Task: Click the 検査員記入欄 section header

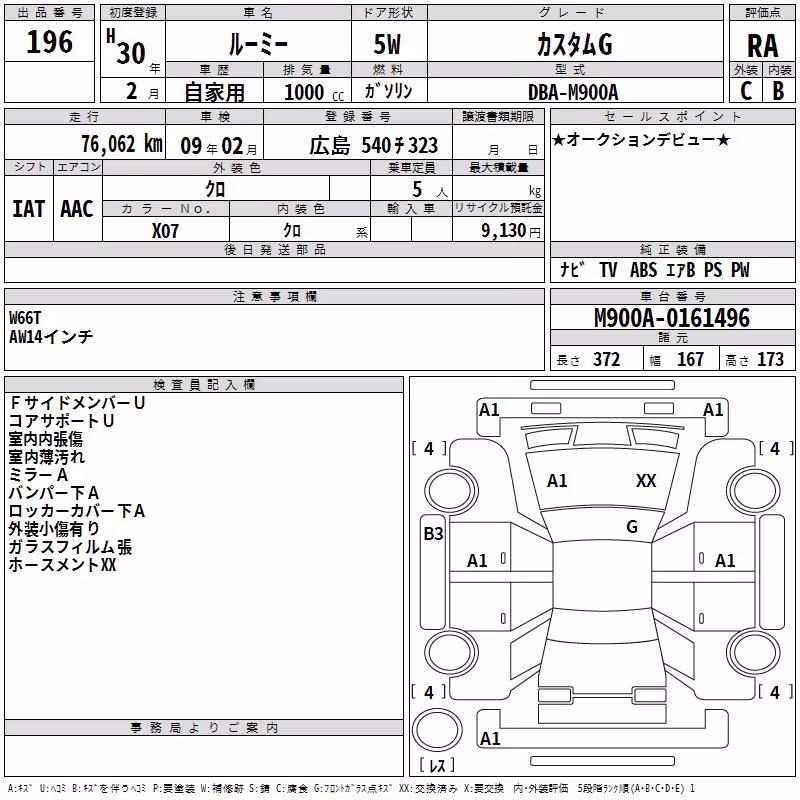Action: click(x=204, y=385)
